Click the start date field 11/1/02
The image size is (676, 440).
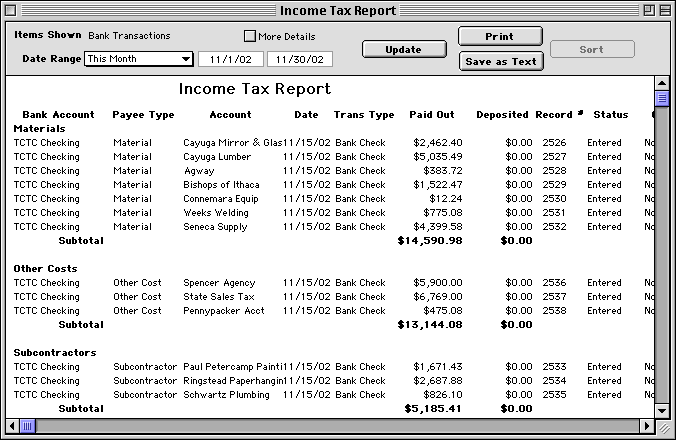[x=230, y=60]
